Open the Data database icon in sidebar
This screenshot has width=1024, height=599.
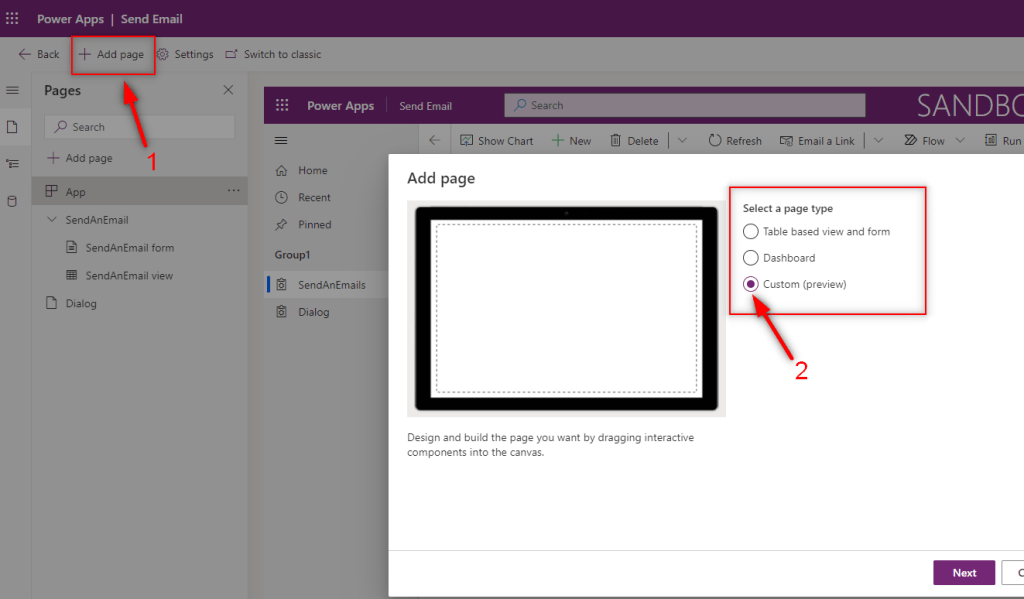(x=13, y=200)
